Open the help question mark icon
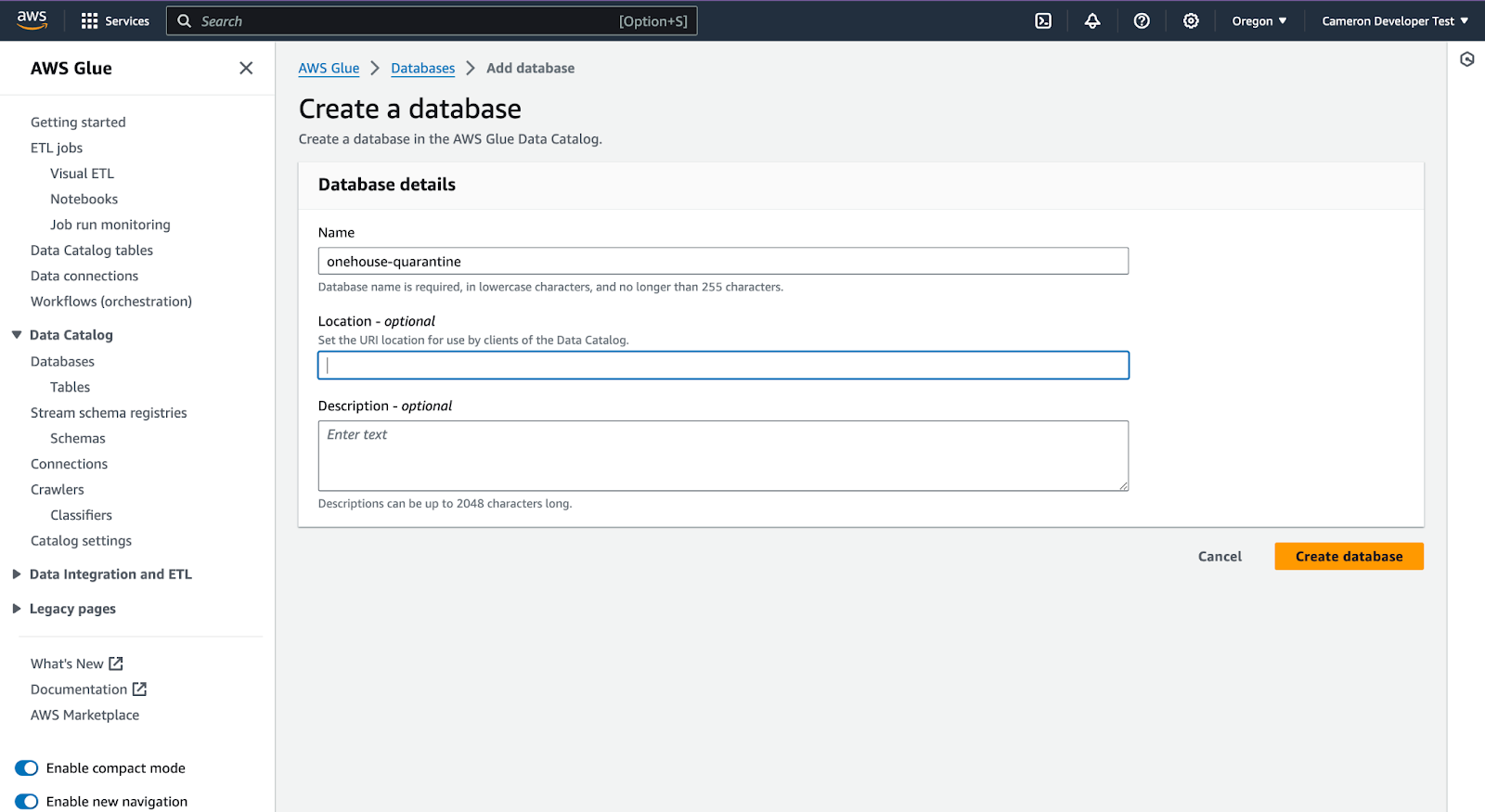Viewport: 1485px width, 812px height. (x=1142, y=20)
